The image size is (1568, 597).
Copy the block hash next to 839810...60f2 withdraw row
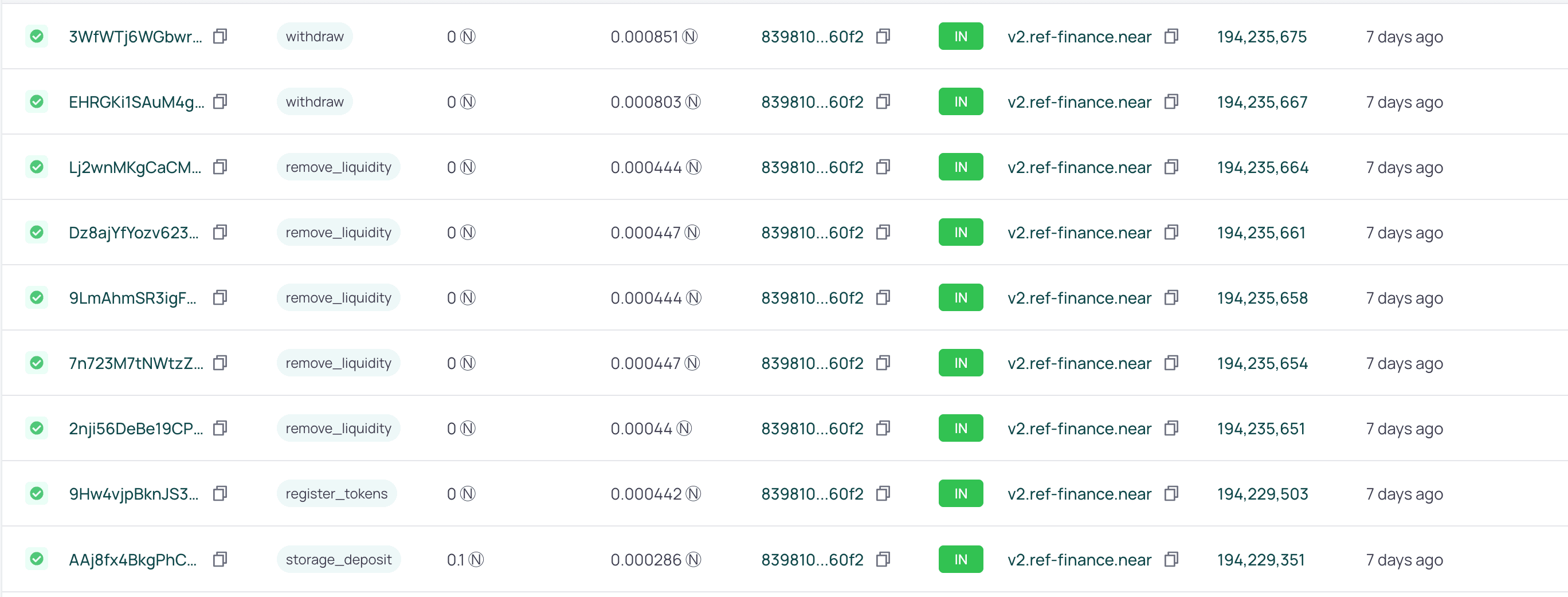(x=883, y=36)
